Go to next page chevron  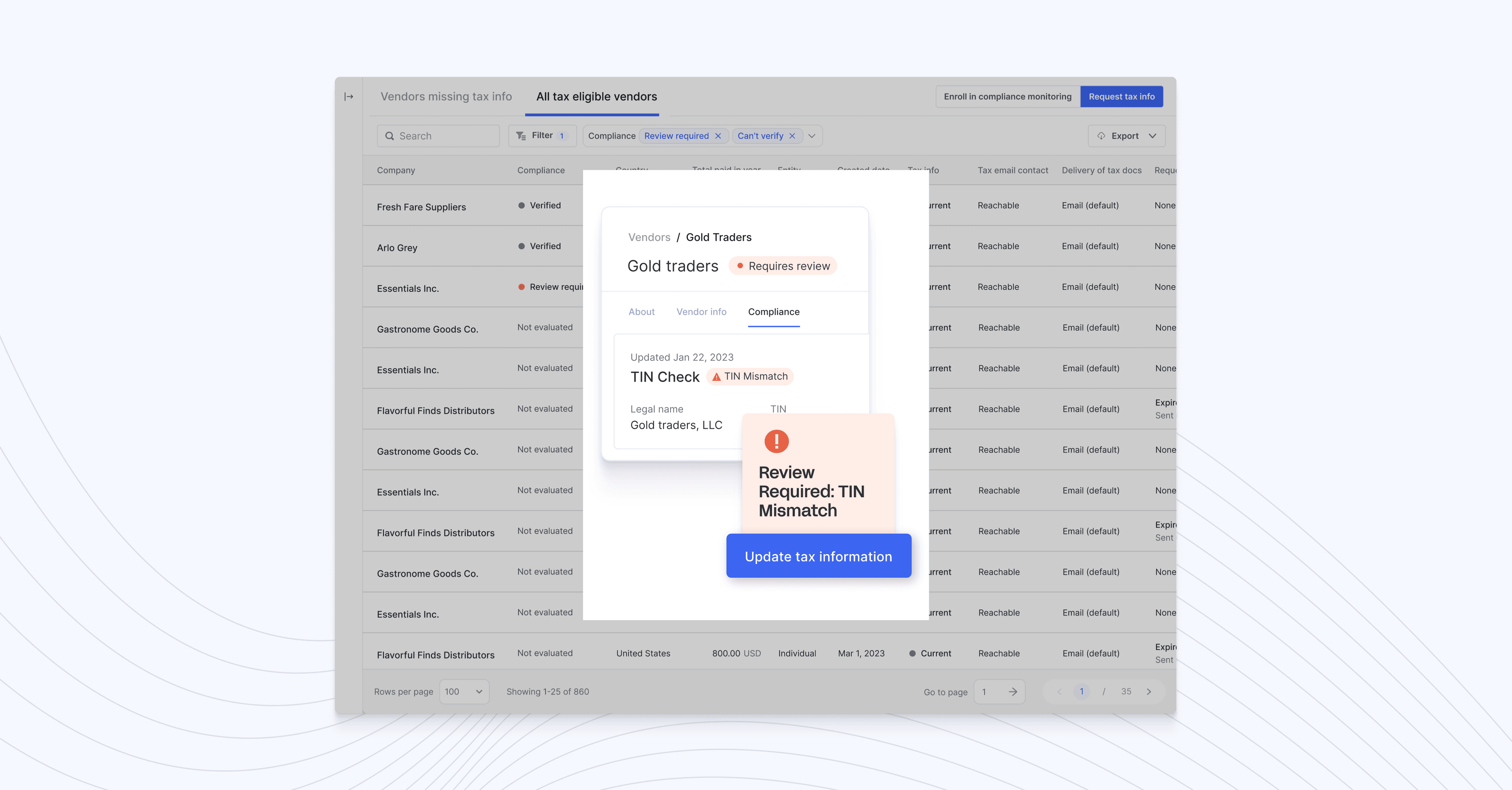pos(1149,692)
